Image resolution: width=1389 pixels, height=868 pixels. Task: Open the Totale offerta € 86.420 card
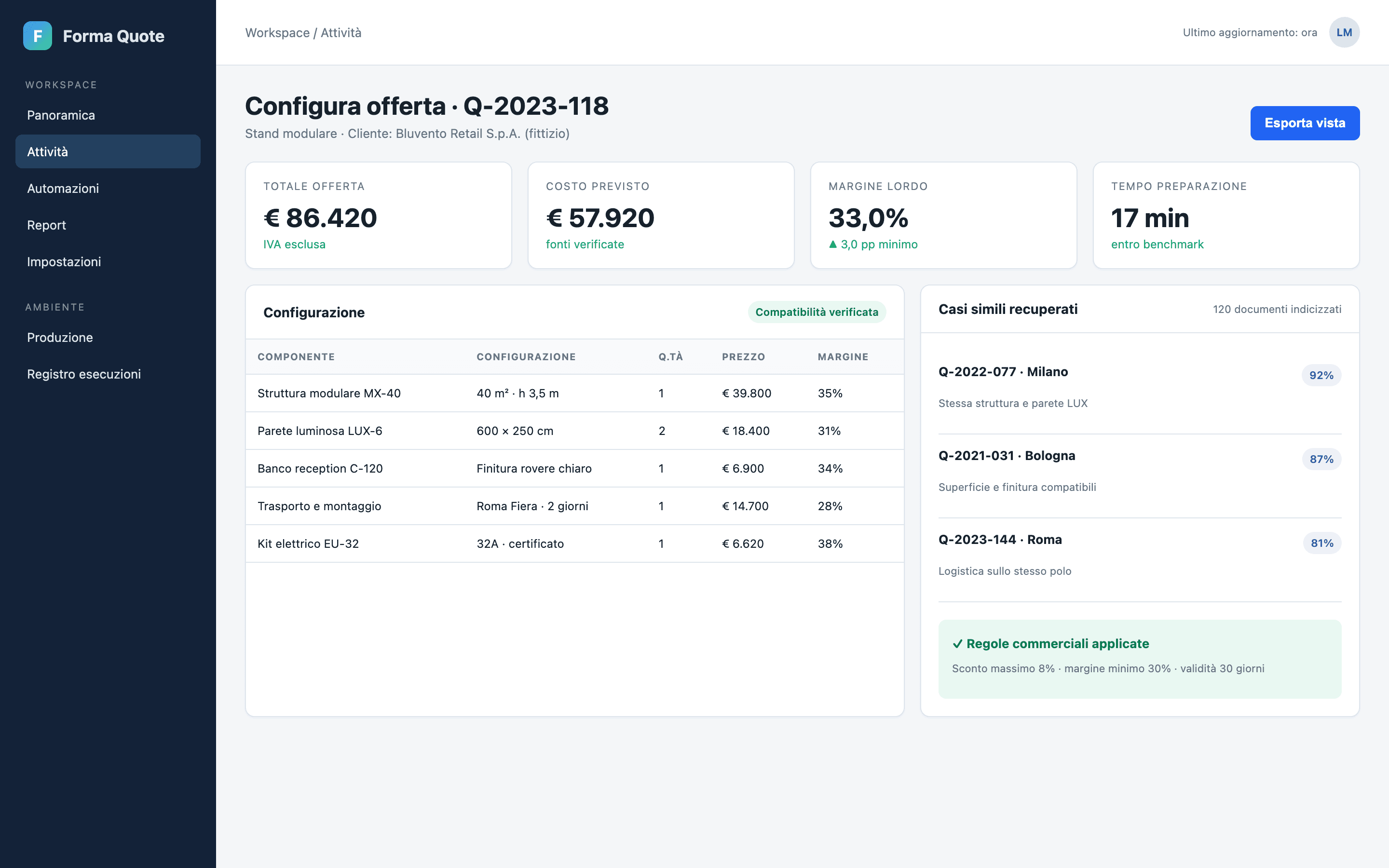click(x=378, y=215)
